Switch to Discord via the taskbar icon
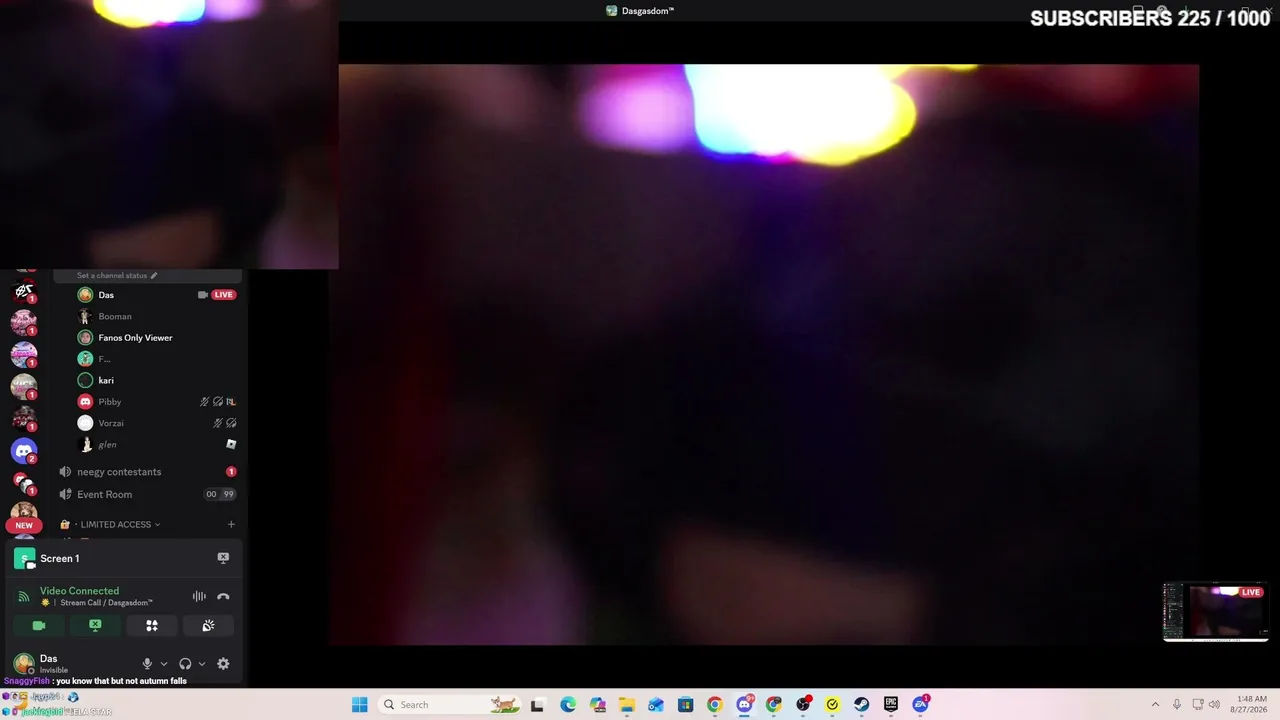The image size is (1280, 720). pyautogui.click(x=744, y=705)
